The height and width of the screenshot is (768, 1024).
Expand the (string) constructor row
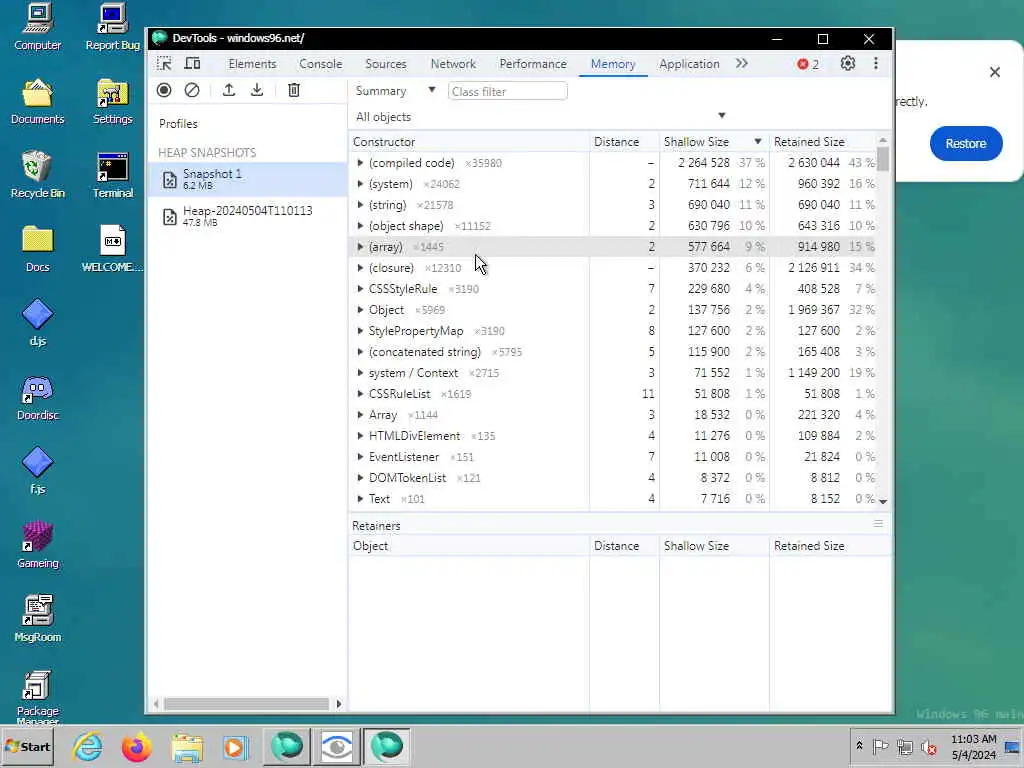(360, 204)
